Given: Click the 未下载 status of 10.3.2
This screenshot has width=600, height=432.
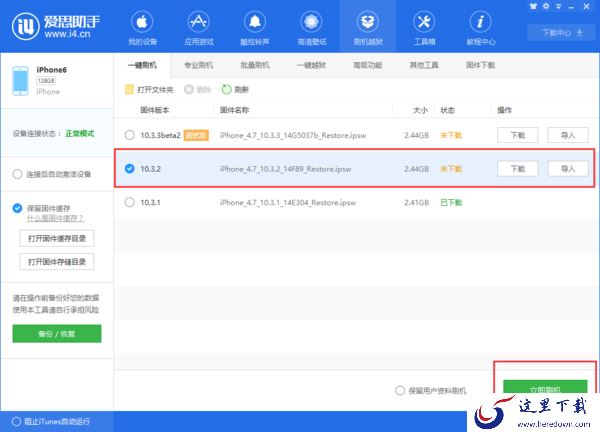Looking at the screenshot, I should (451, 169).
